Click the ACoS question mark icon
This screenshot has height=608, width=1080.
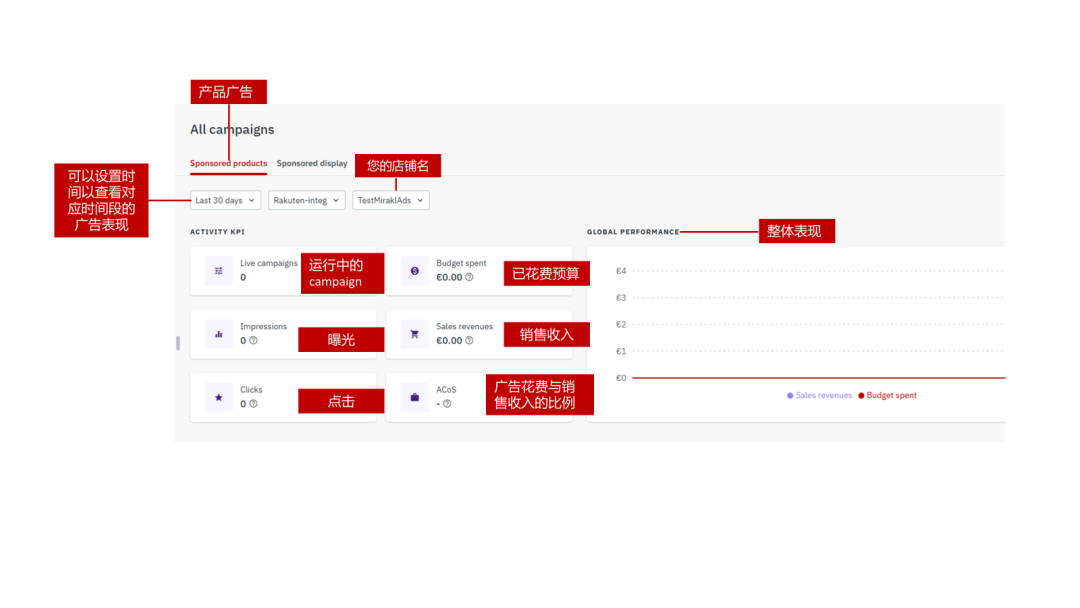(448, 404)
